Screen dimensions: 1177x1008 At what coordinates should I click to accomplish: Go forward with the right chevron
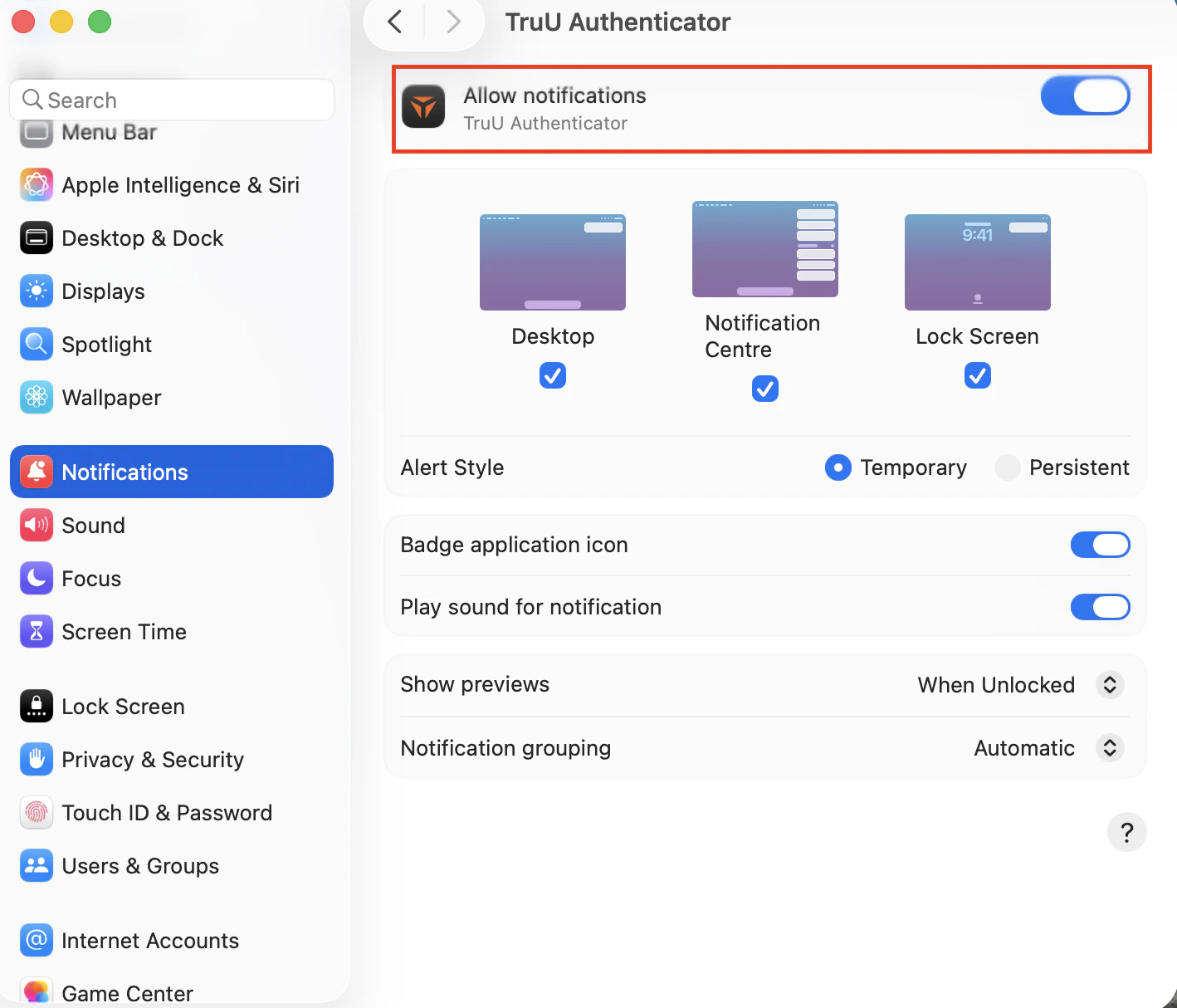pos(453,22)
